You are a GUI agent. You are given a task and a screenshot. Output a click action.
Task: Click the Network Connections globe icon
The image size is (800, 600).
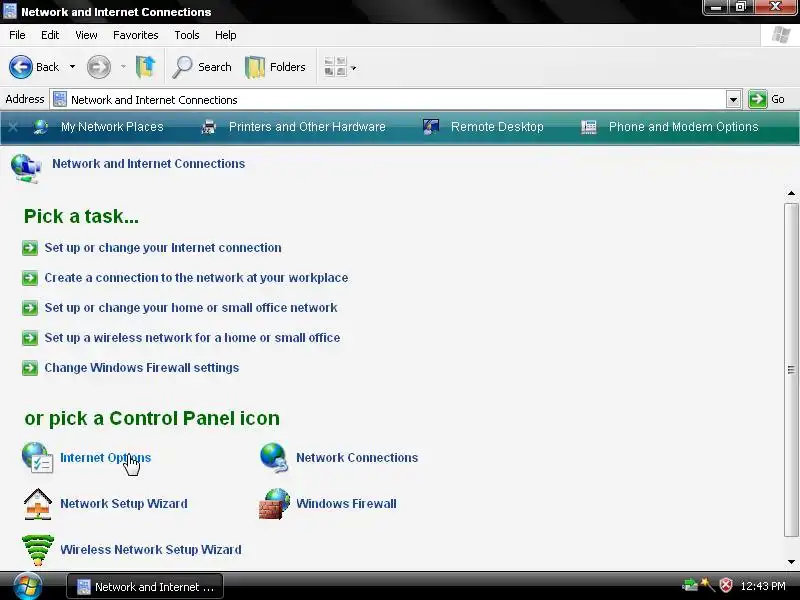point(274,458)
